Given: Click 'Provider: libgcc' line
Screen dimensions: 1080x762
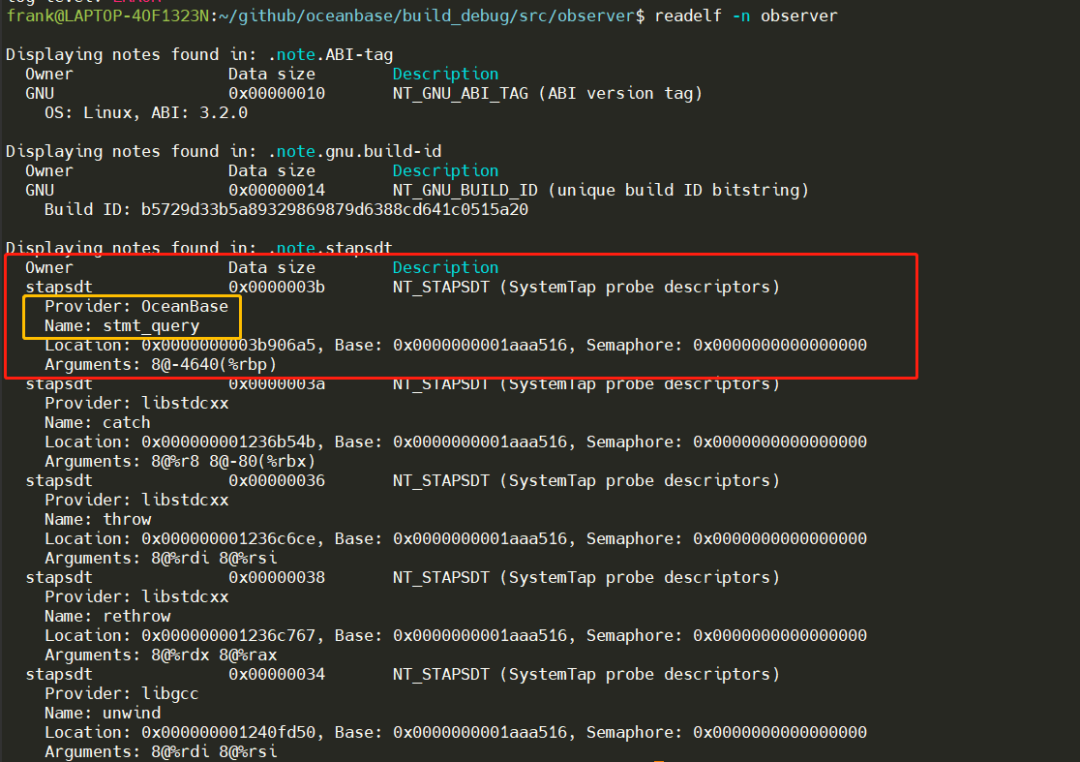Looking at the screenshot, I should click(121, 694).
